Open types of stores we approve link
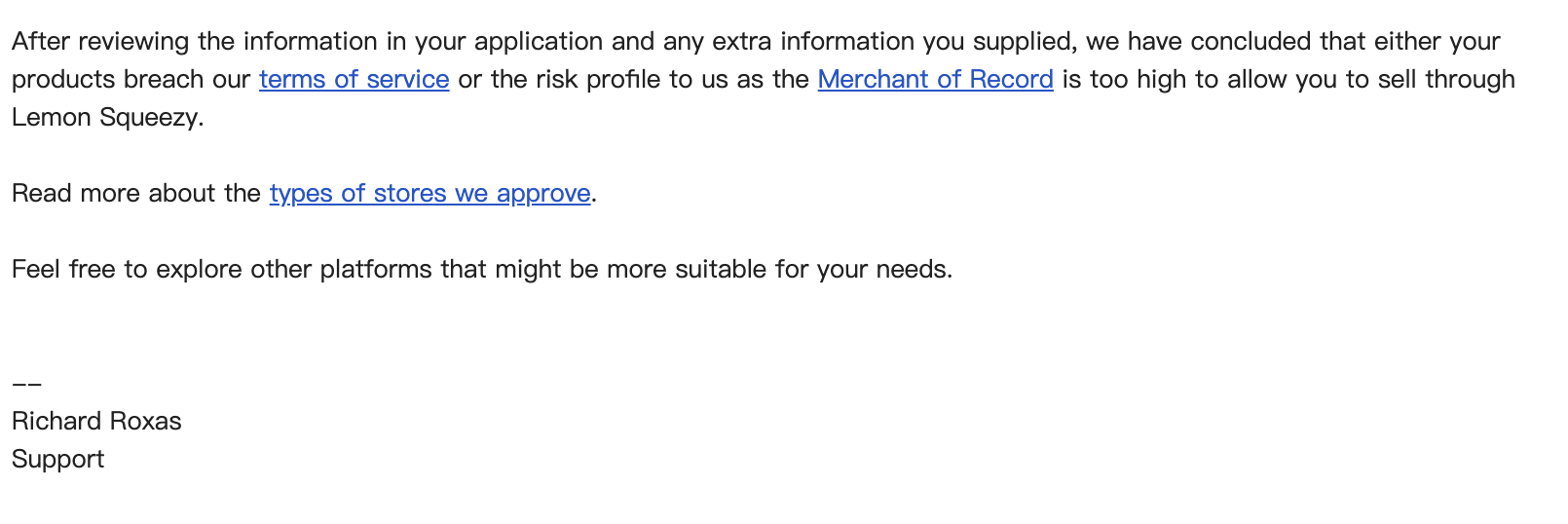Image resolution: width=1568 pixels, height=524 pixels. tap(429, 194)
